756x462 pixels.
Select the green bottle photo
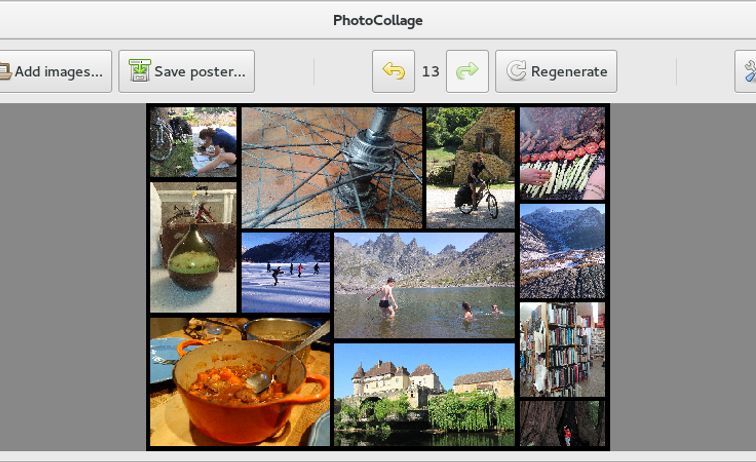(193, 247)
